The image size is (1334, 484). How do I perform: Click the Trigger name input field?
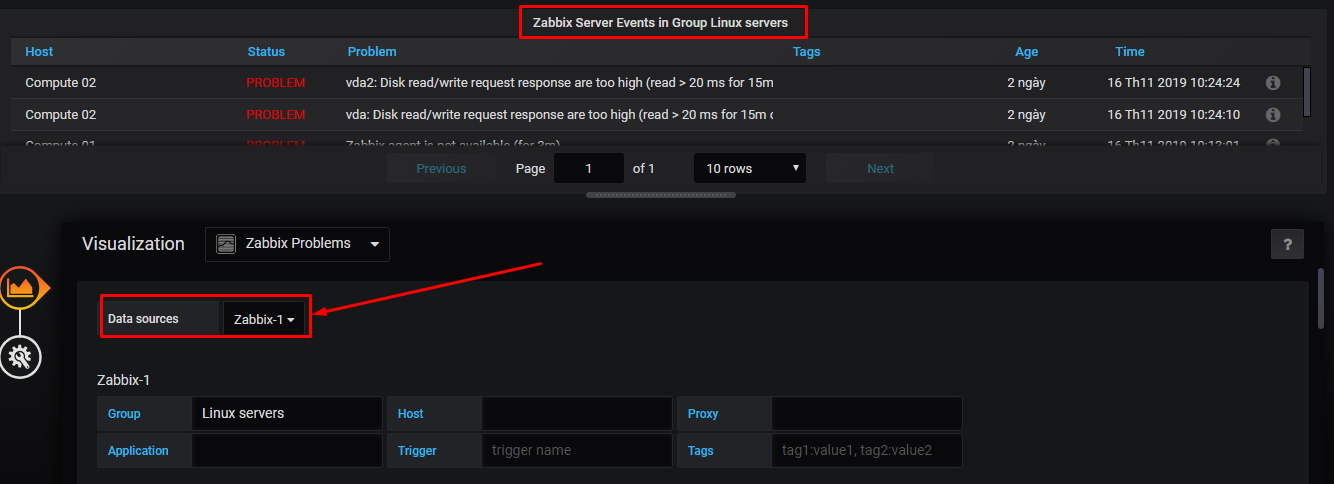[x=577, y=451]
